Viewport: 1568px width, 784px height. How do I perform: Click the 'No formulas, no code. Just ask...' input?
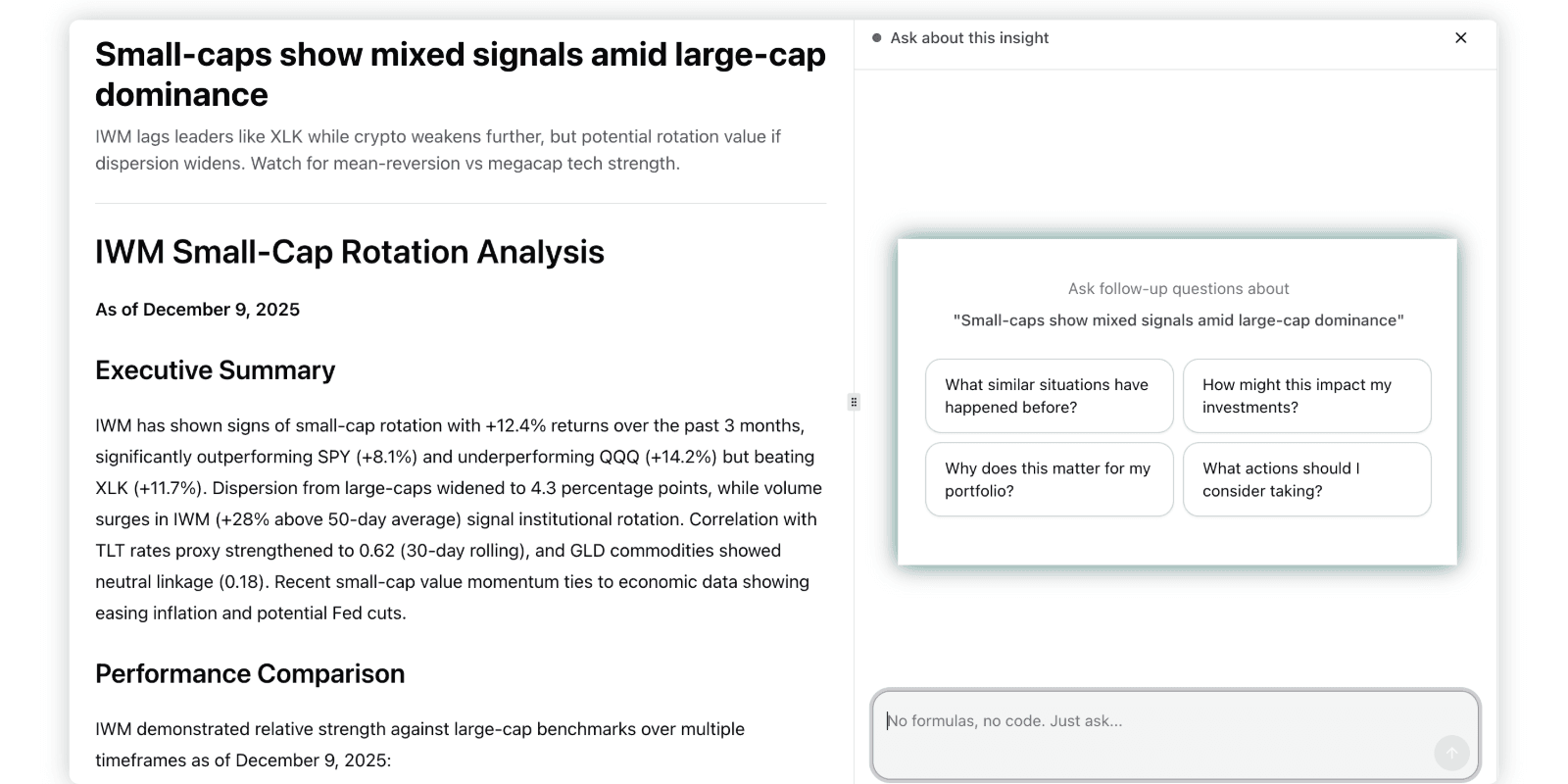click(x=1127, y=720)
